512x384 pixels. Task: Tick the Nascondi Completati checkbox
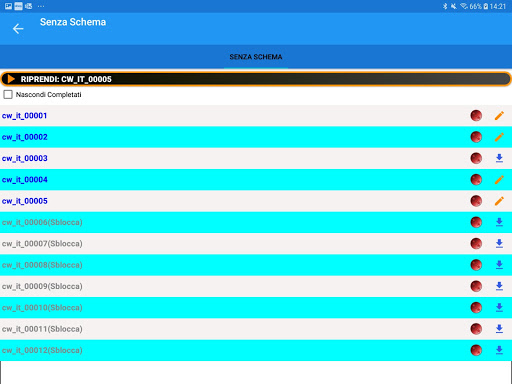(x=8, y=95)
